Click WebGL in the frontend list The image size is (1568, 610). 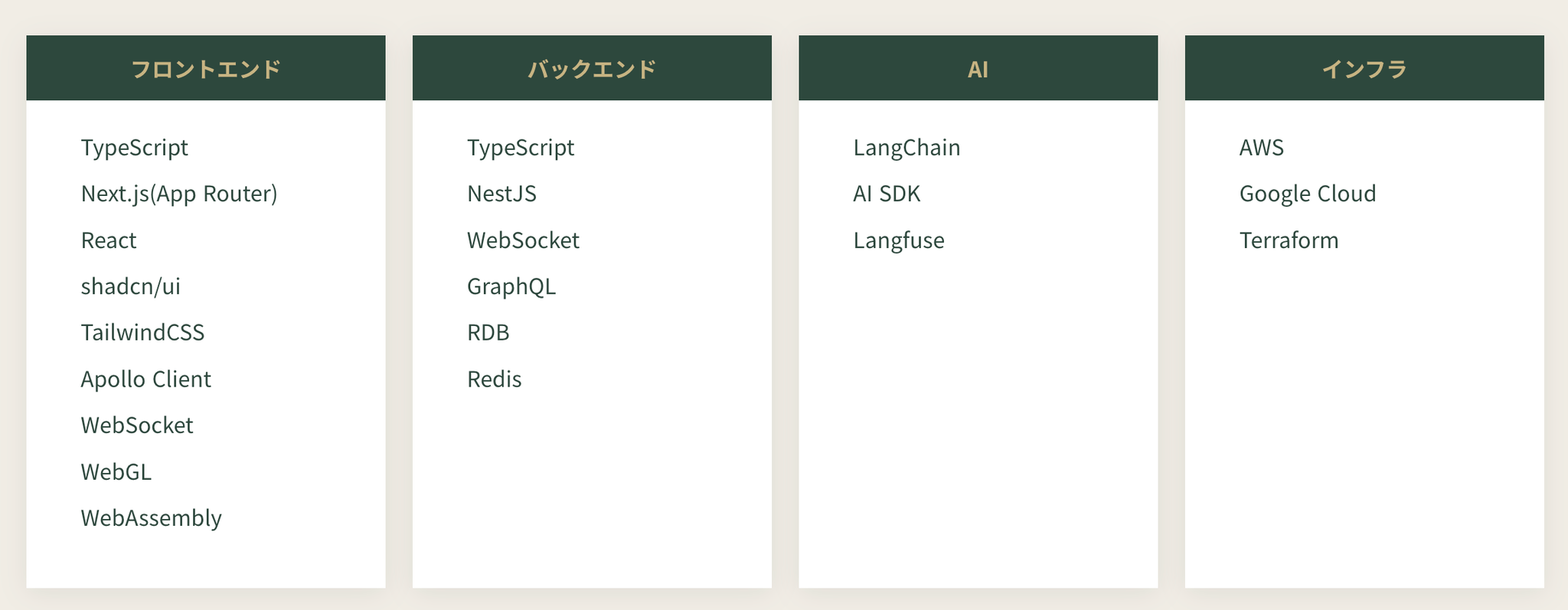[116, 471]
